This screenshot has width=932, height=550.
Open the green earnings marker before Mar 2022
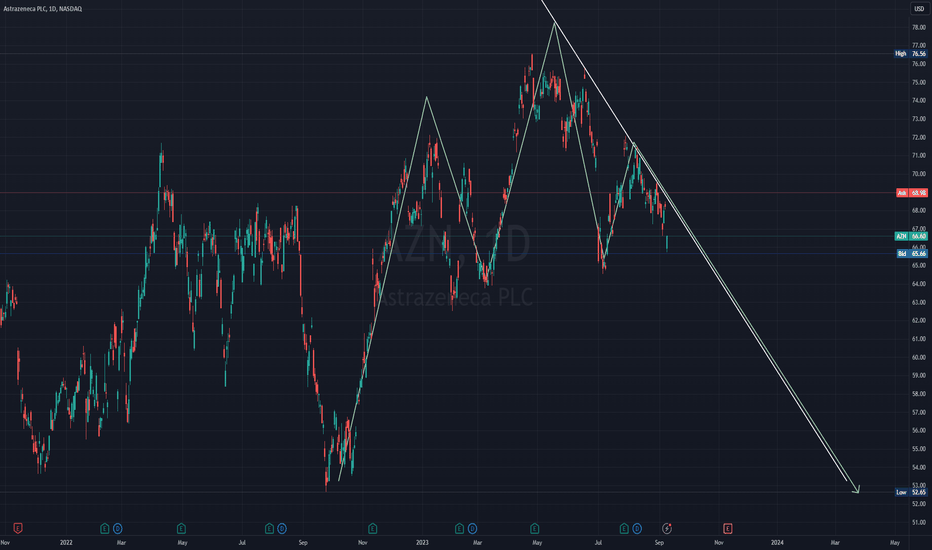tap(105, 528)
